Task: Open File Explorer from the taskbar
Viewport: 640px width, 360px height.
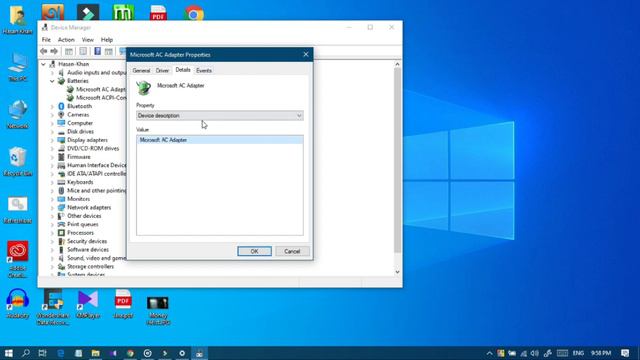Action: (96, 353)
